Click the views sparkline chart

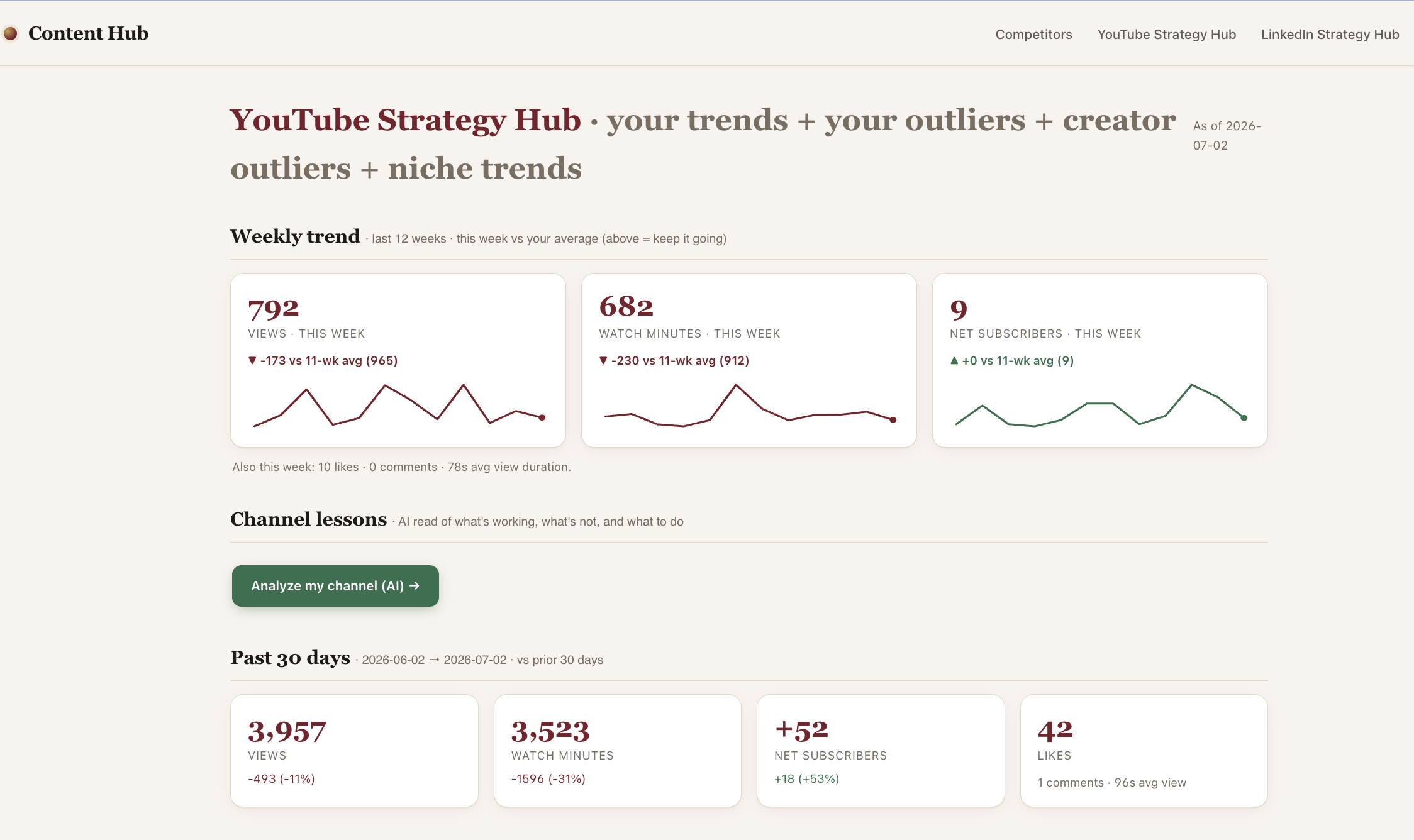click(399, 406)
